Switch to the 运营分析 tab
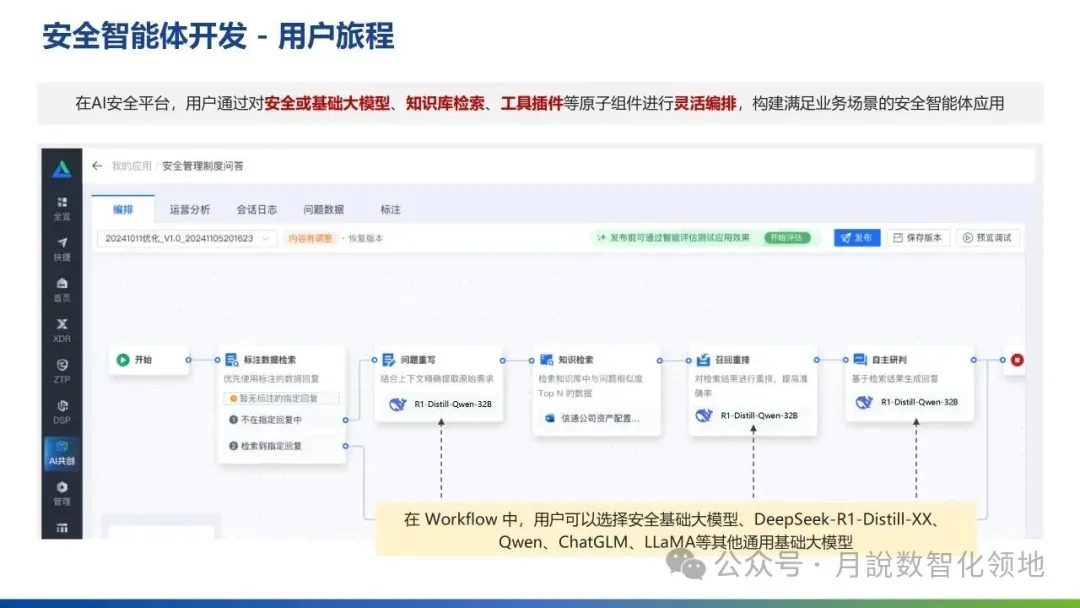 (x=189, y=209)
